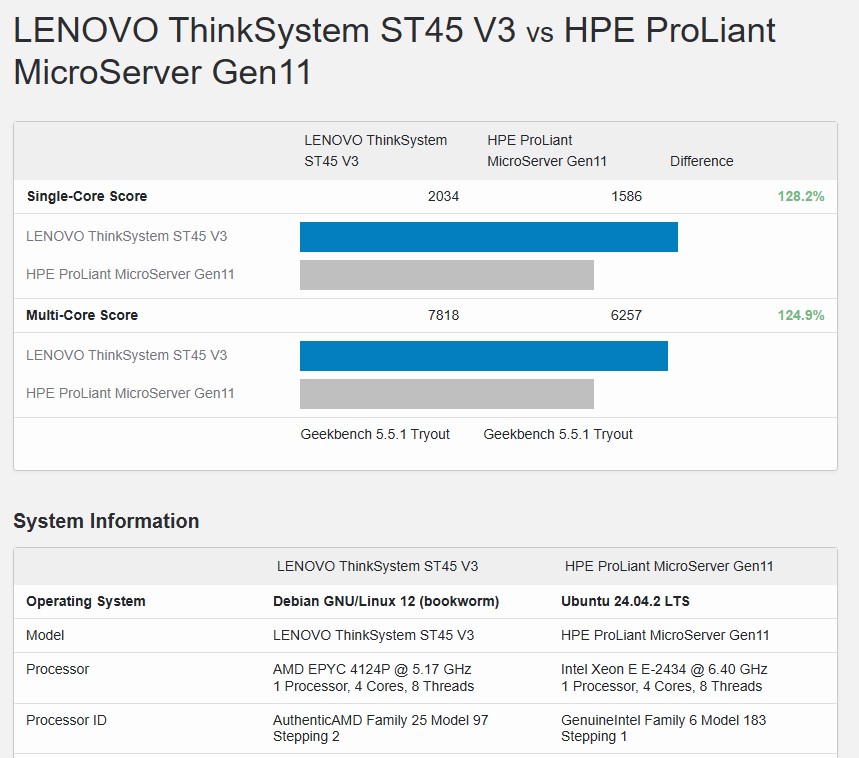The image size is (859, 758).
Task: Click the Ubuntu 24.04.2 LTS cell
Action: tap(625, 601)
